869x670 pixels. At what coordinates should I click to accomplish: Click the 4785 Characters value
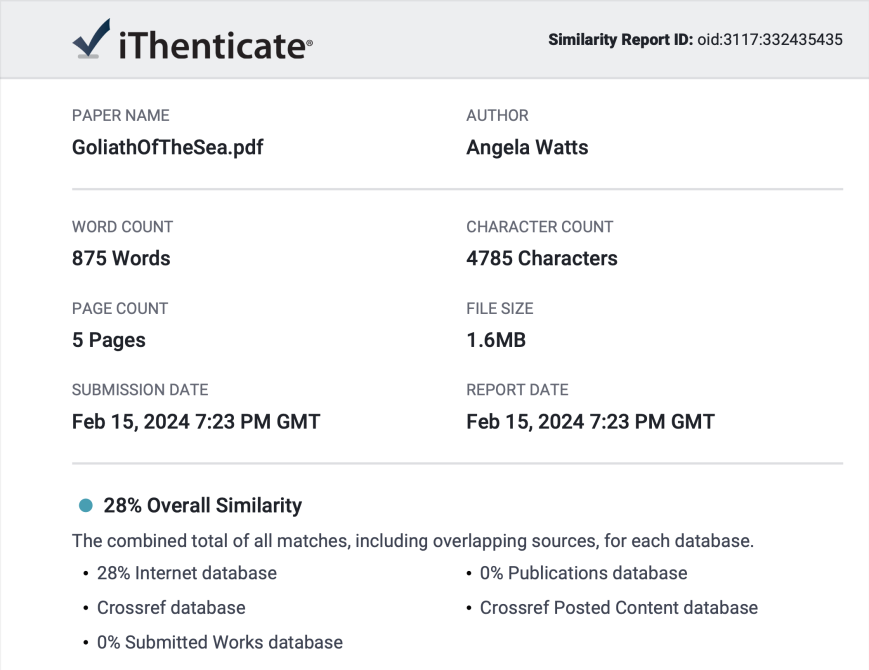[541, 258]
